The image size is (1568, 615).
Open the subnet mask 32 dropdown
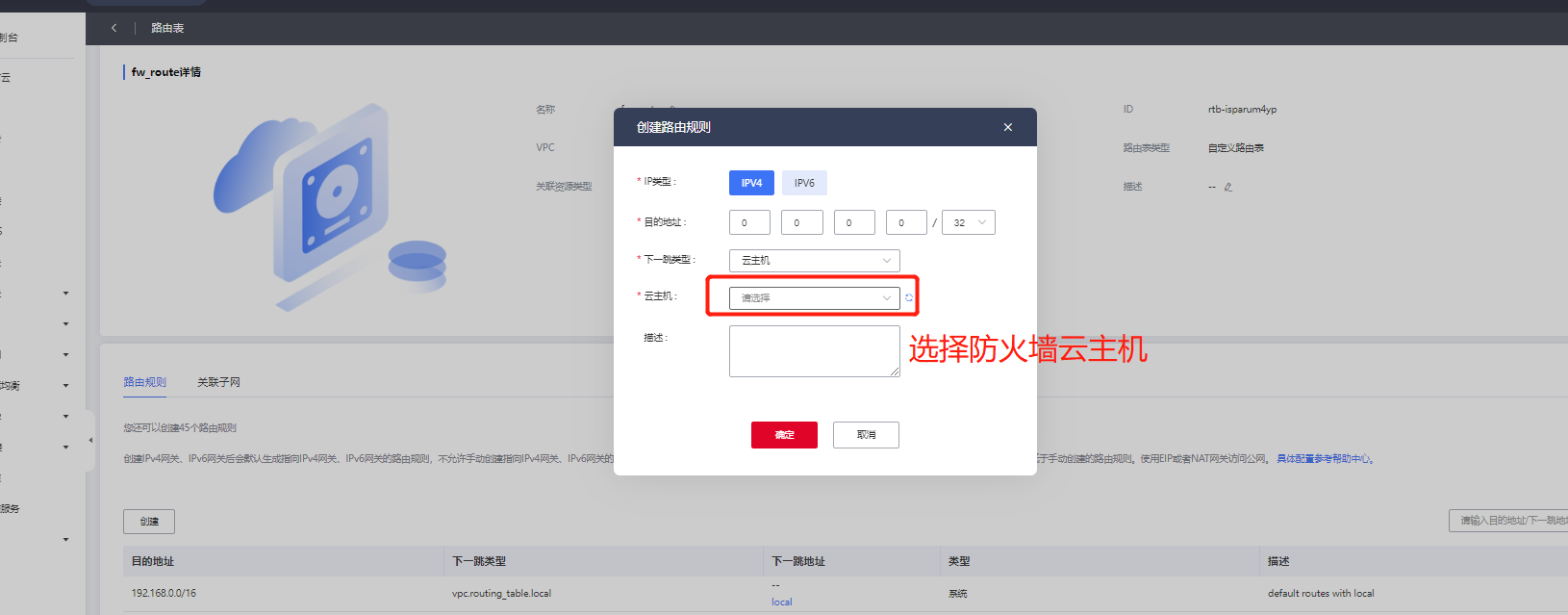pos(969,222)
